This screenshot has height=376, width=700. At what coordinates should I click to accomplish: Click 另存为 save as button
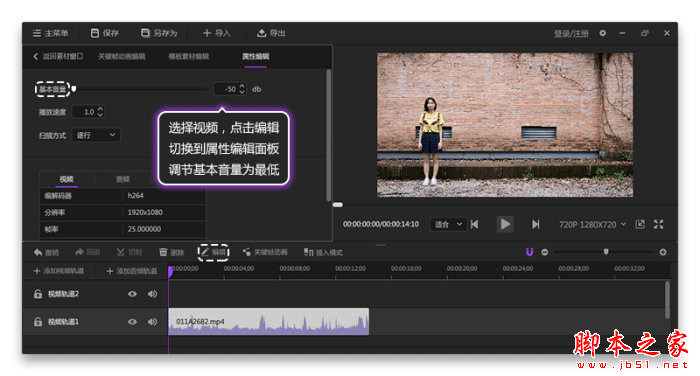(x=159, y=33)
